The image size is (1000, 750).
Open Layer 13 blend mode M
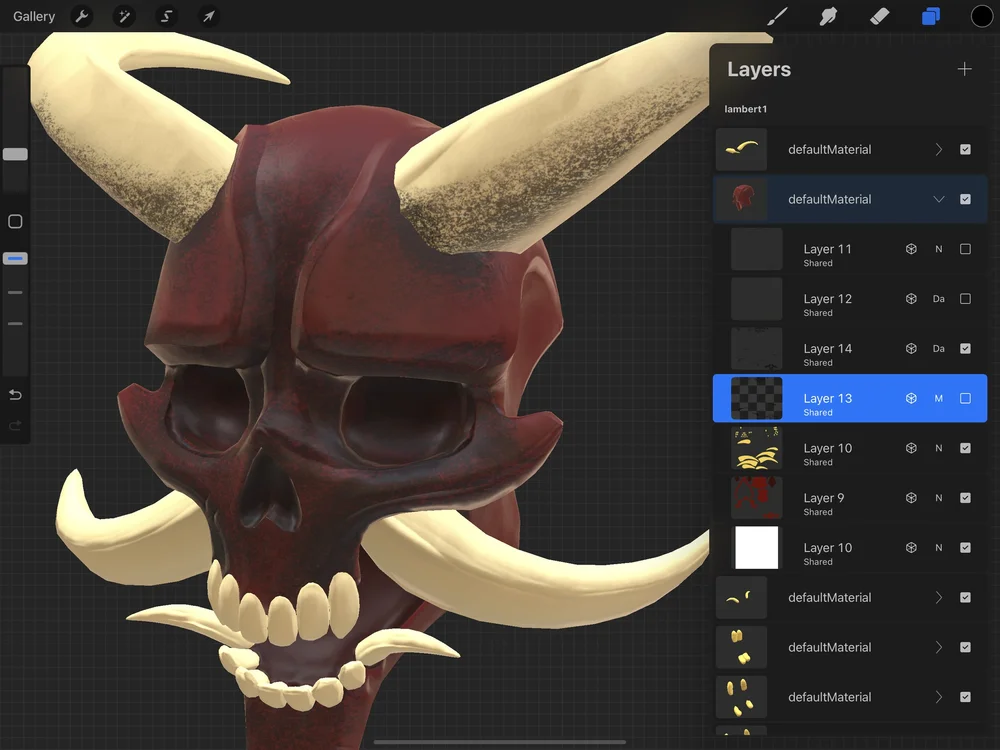[x=938, y=398]
